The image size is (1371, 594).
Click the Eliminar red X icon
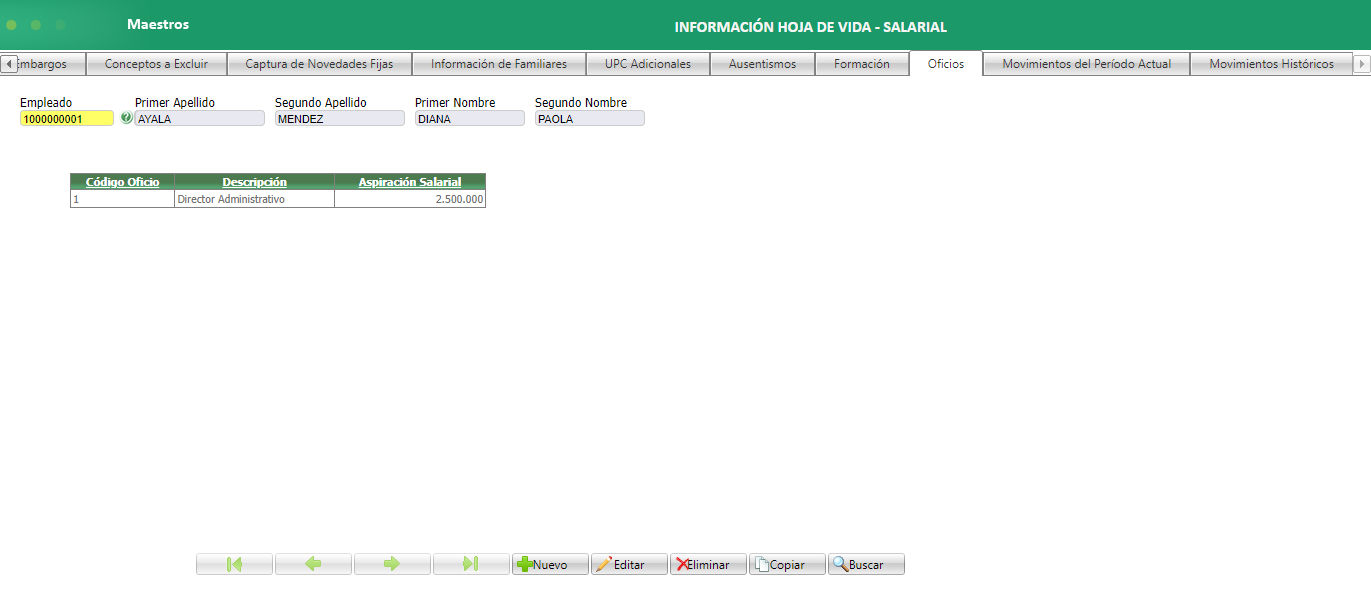(681, 563)
